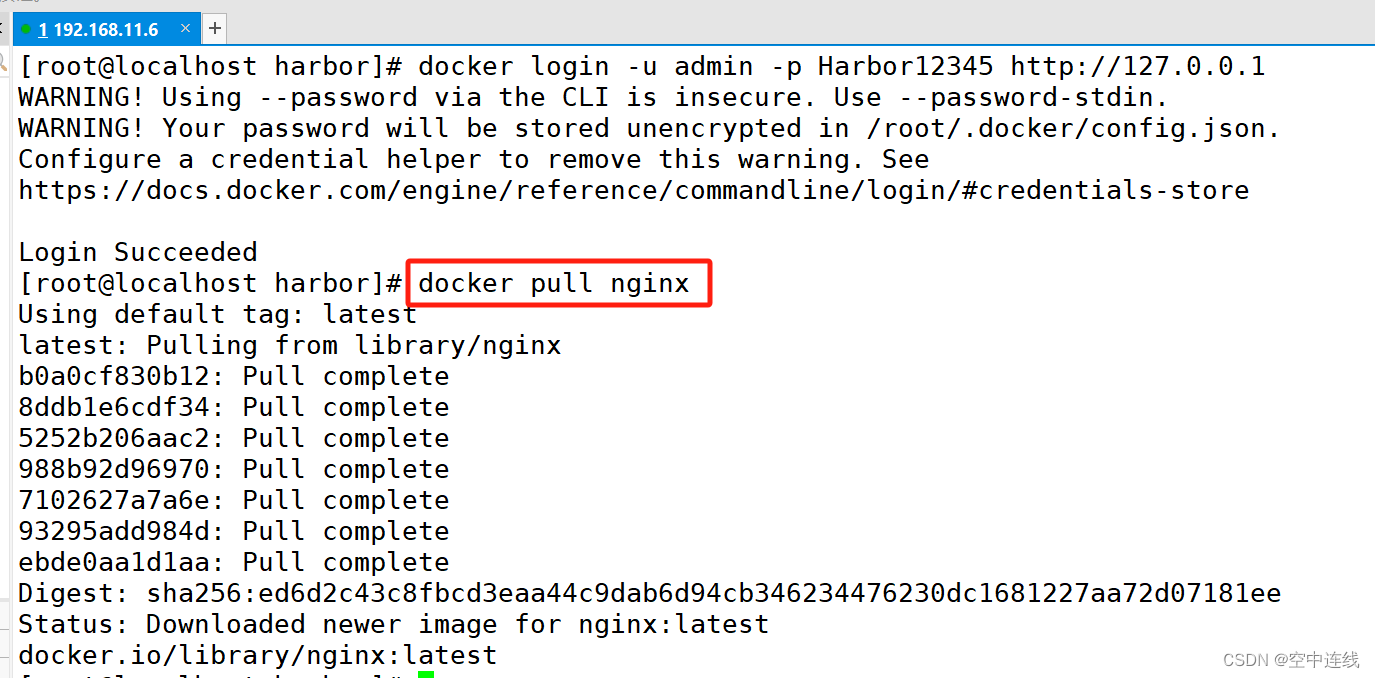
Task: Open a new tab with the plus button
Action: pos(214,28)
